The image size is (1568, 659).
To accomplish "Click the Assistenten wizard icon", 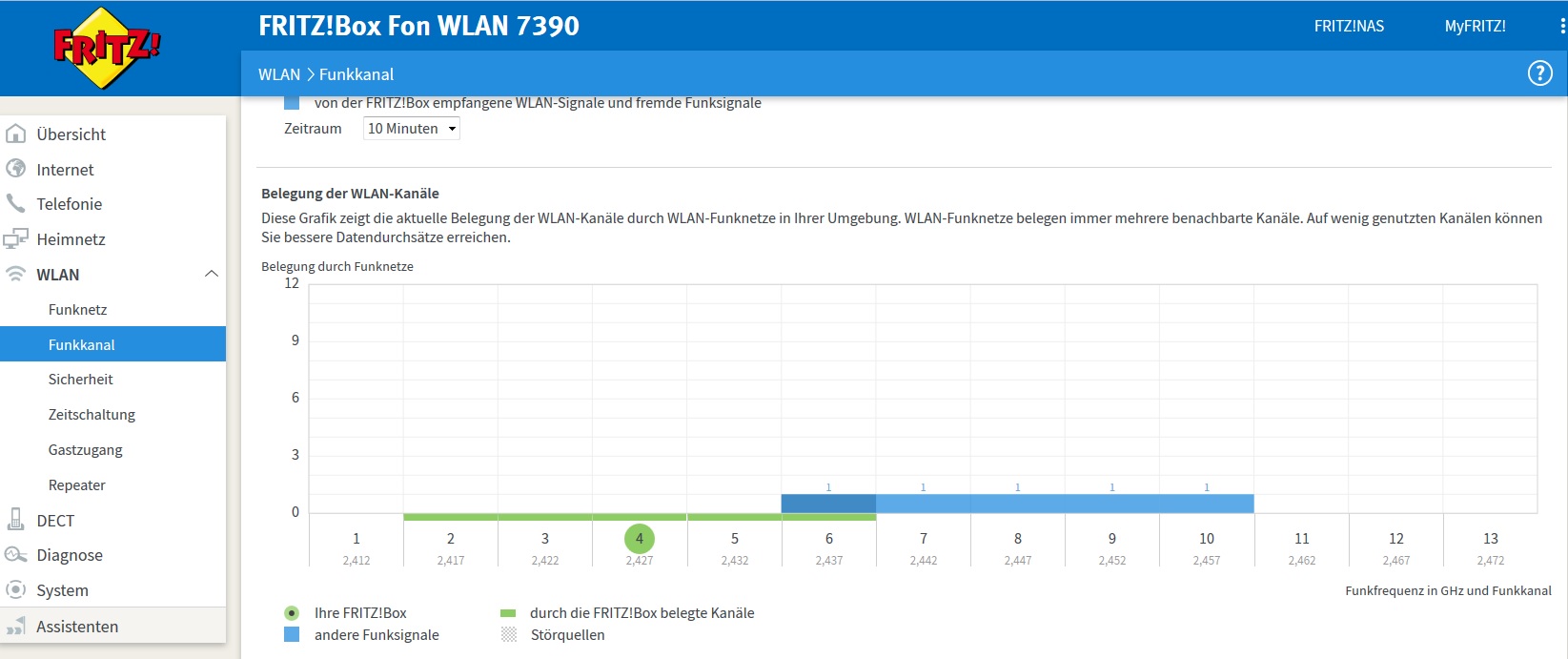I will pos(15,626).
